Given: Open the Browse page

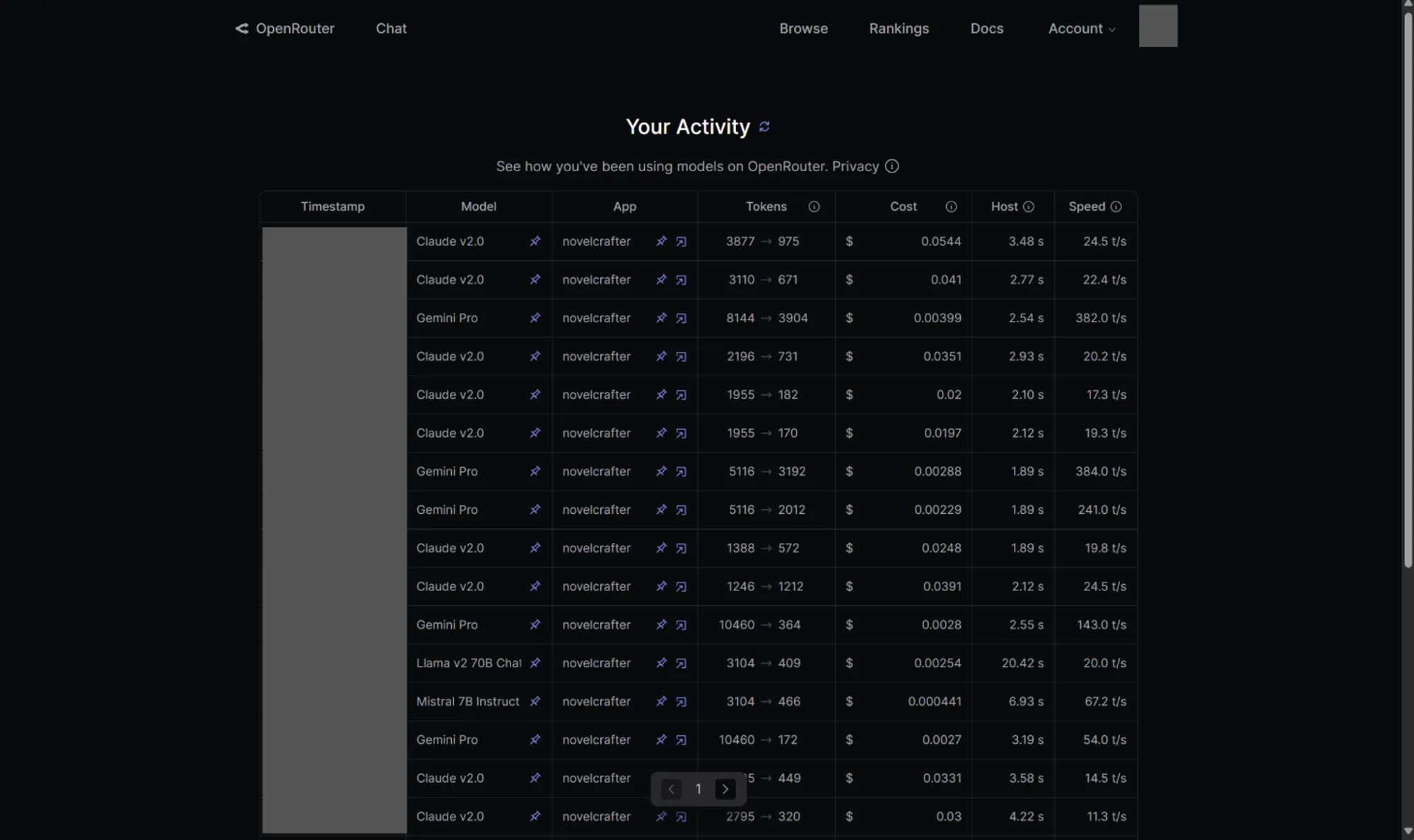Looking at the screenshot, I should (803, 28).
